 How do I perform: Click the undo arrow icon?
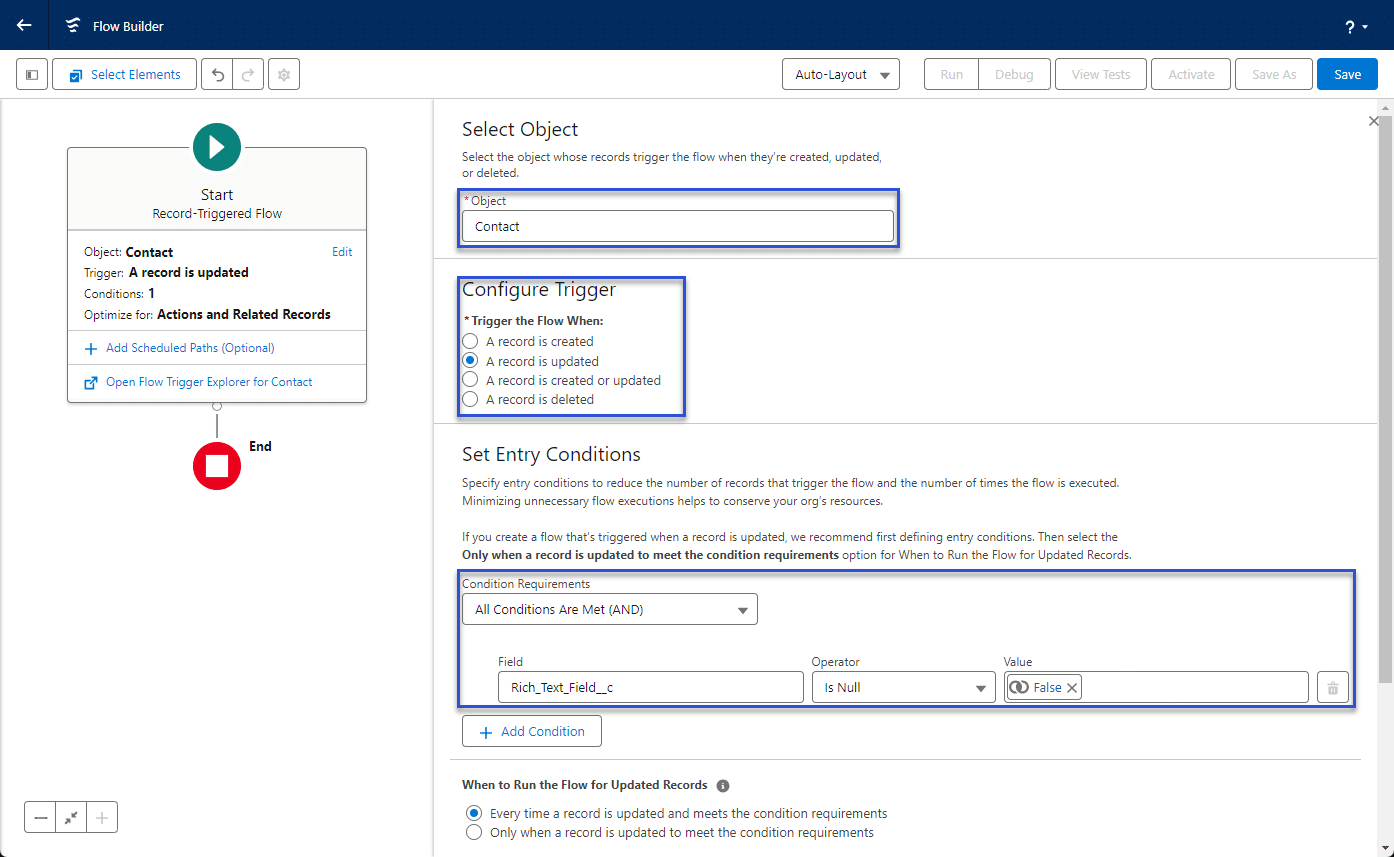pos(217,75)
